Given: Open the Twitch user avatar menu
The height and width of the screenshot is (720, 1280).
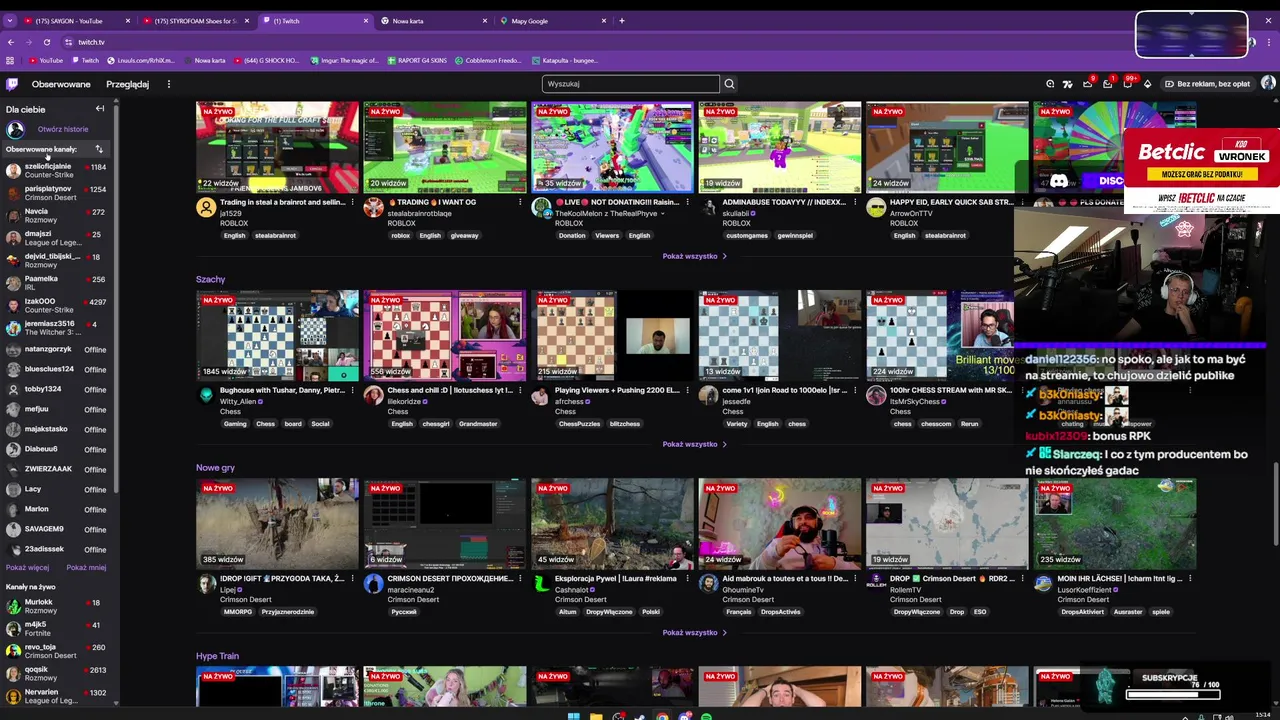Looking at the screenshot, I should (x=1268, y=84).
